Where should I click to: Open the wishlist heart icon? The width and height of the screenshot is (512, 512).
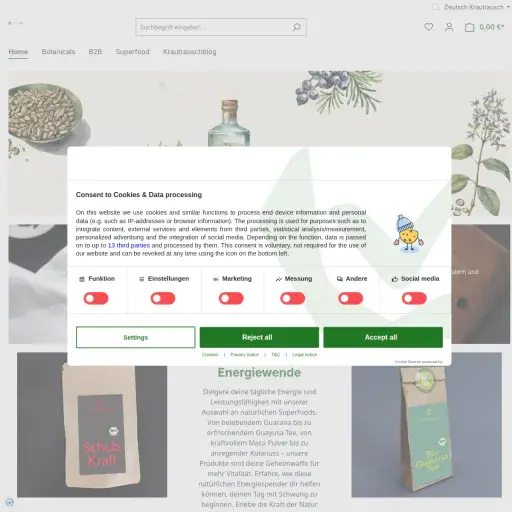(x=429, y=27)
